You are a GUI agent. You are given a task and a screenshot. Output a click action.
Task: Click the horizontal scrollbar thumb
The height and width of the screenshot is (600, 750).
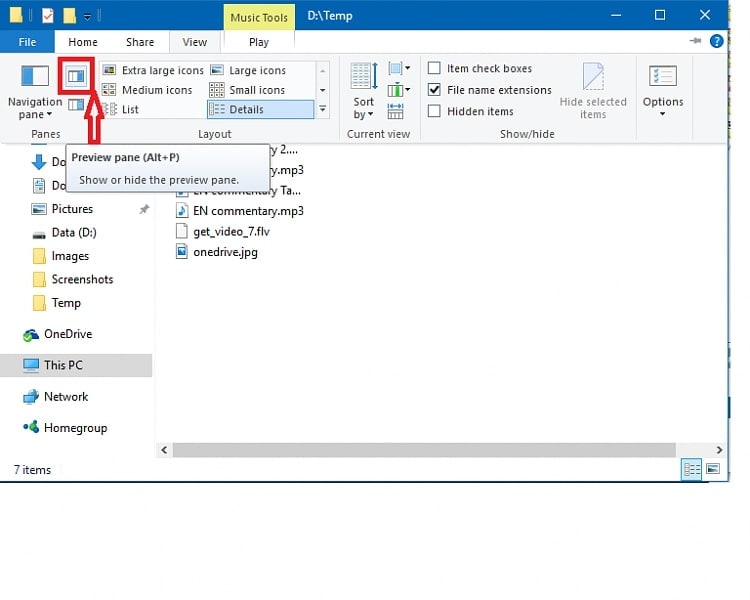(424, 450)
